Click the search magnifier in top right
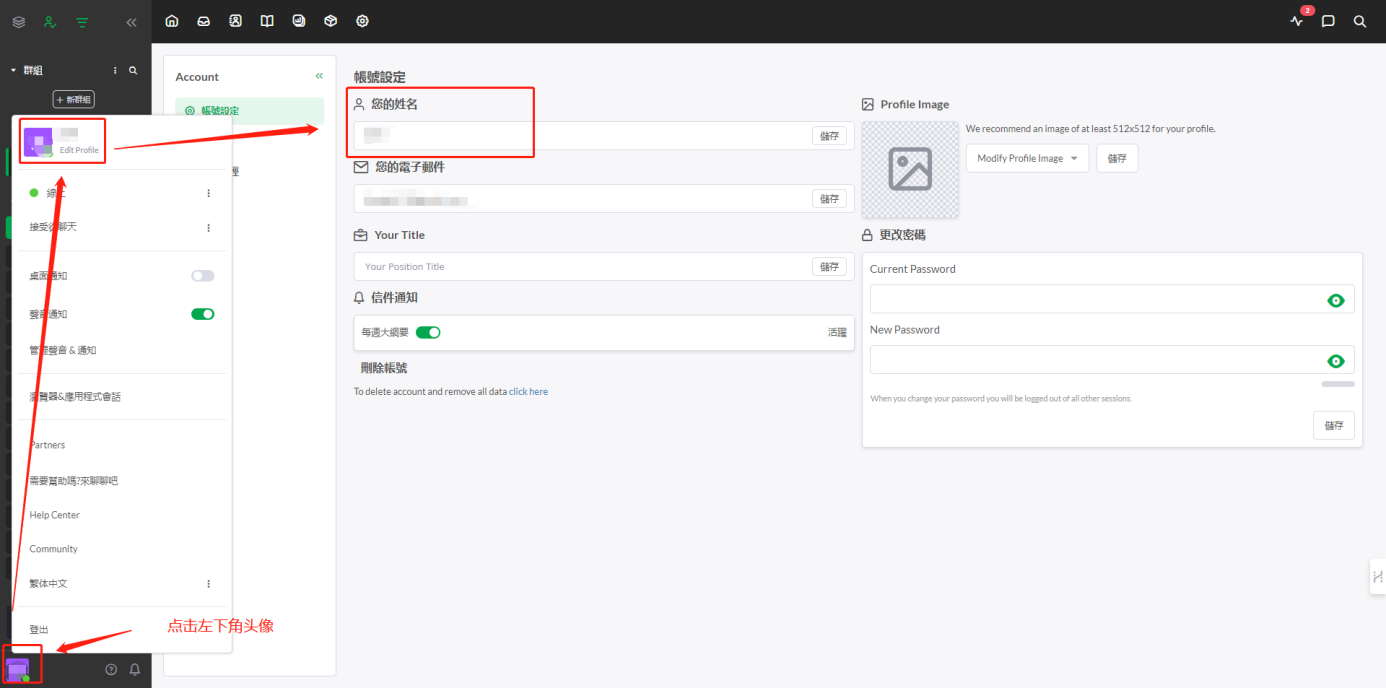The height and width of the screenshot is (688, 1386). (1359, 21)
